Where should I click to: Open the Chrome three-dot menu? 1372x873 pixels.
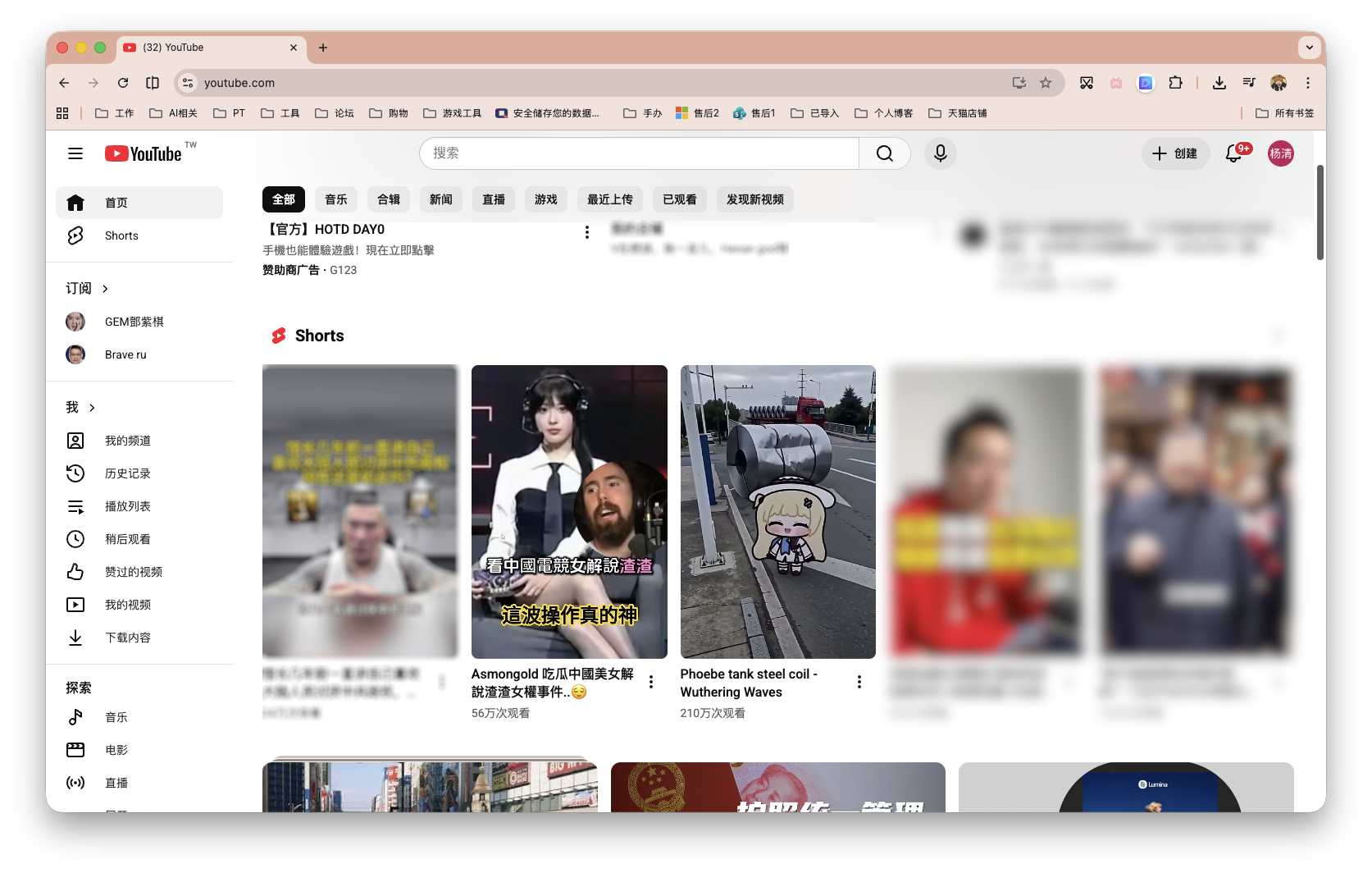[x=1308, y=83]
